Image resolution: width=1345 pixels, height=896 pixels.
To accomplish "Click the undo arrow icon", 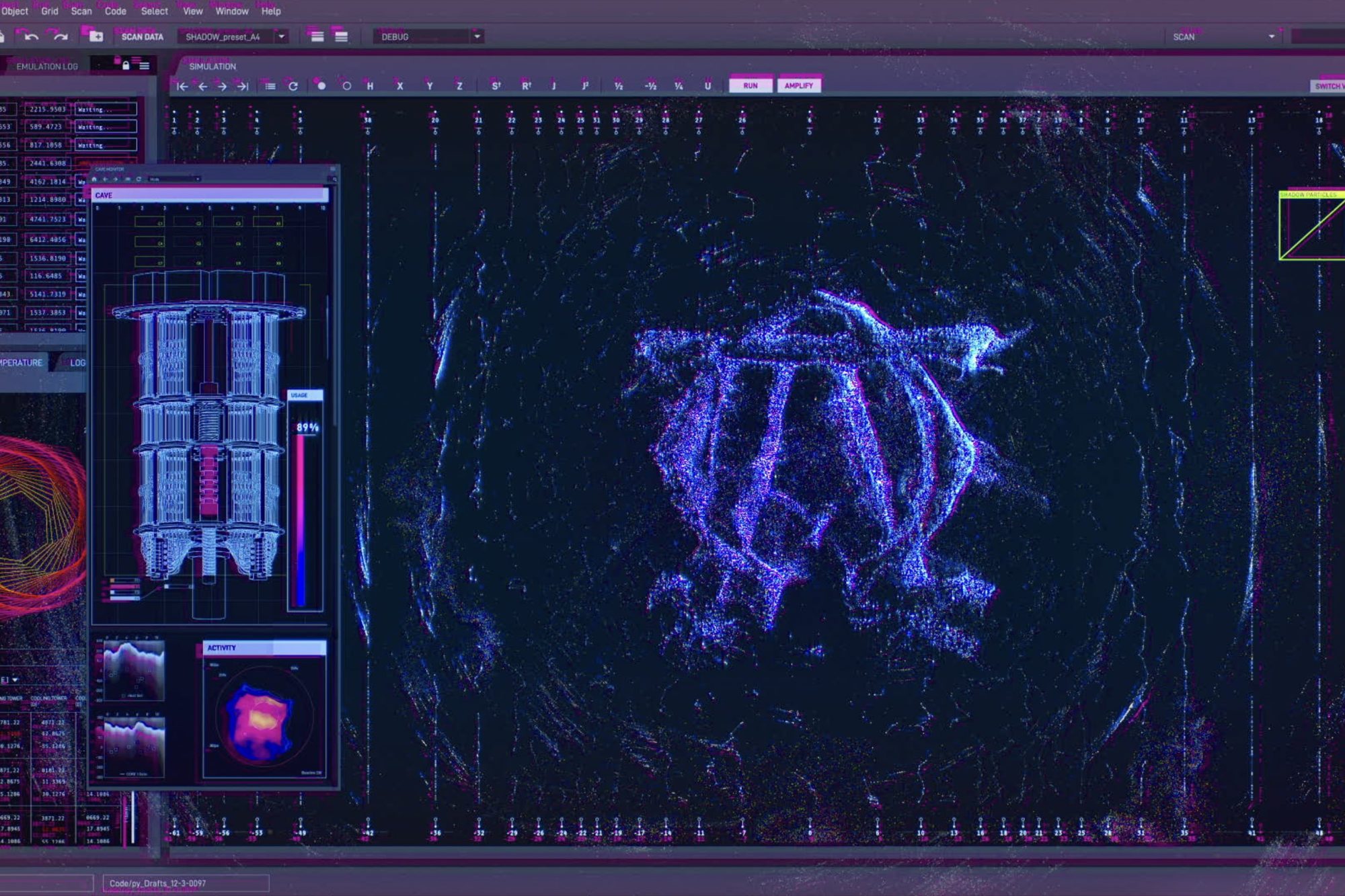I will tap(31, 37).
